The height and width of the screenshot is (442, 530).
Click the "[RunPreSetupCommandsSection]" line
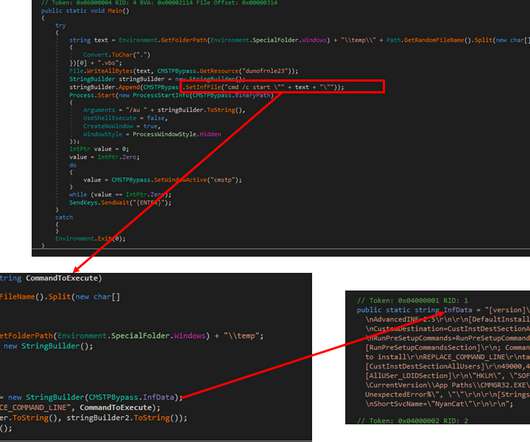pos(447,348)
